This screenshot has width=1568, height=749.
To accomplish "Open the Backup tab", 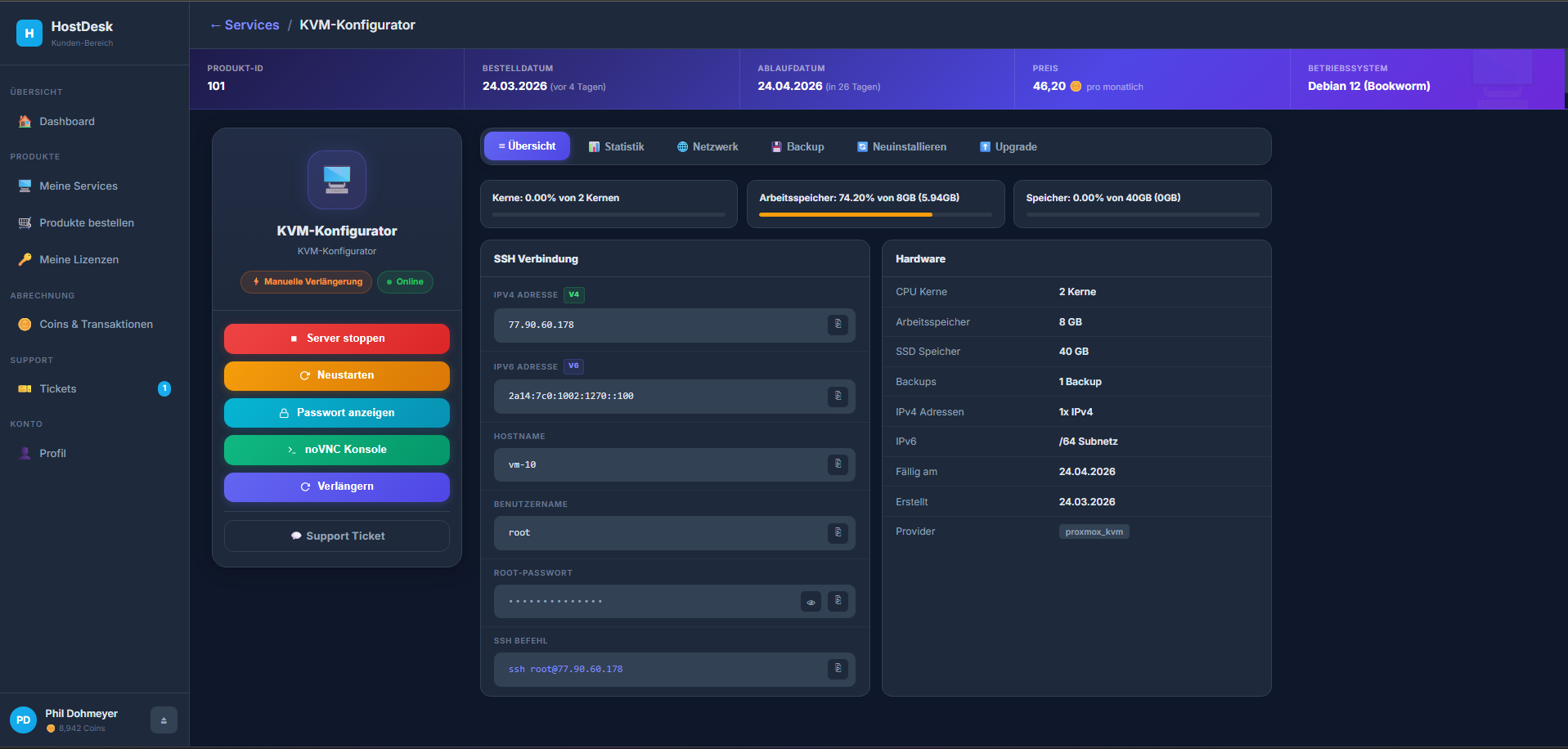I will tap(797, 146).
